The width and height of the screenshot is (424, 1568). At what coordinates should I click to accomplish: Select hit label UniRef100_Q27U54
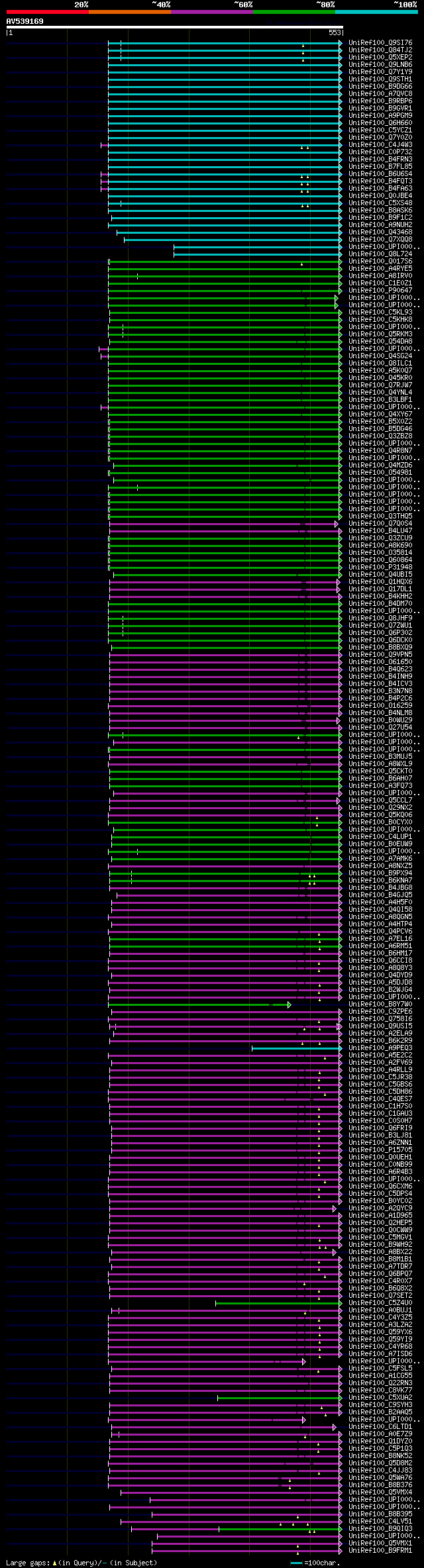pyautogui.click(x=380, y=727)
